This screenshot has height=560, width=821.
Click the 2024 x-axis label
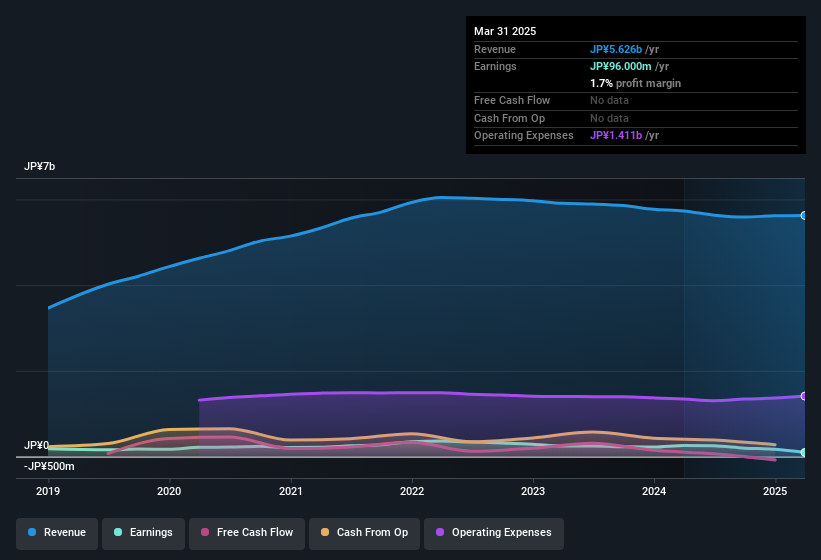[x=654, y=491]
